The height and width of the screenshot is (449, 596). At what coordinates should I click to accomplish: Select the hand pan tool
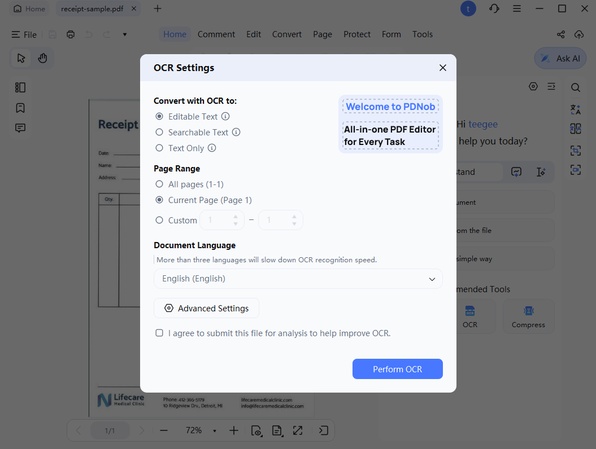[42, 58]
